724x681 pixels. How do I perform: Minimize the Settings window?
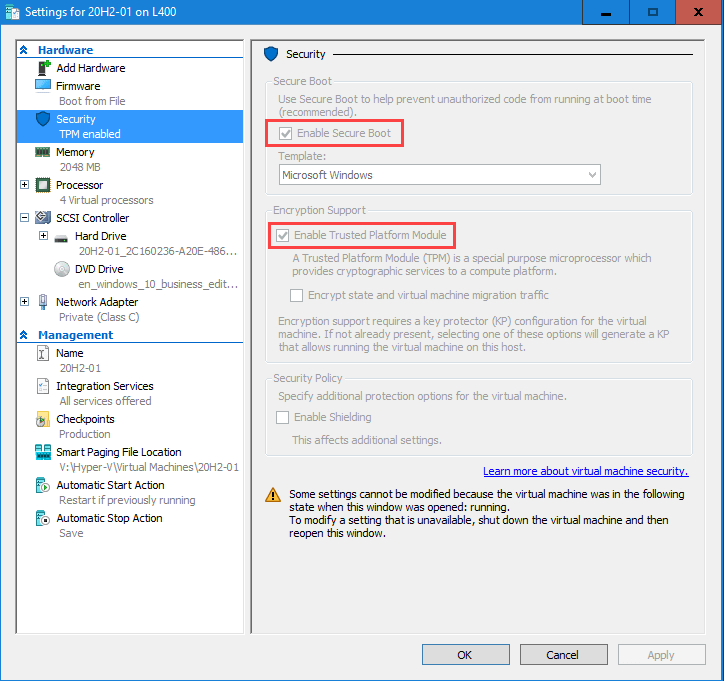606,12
